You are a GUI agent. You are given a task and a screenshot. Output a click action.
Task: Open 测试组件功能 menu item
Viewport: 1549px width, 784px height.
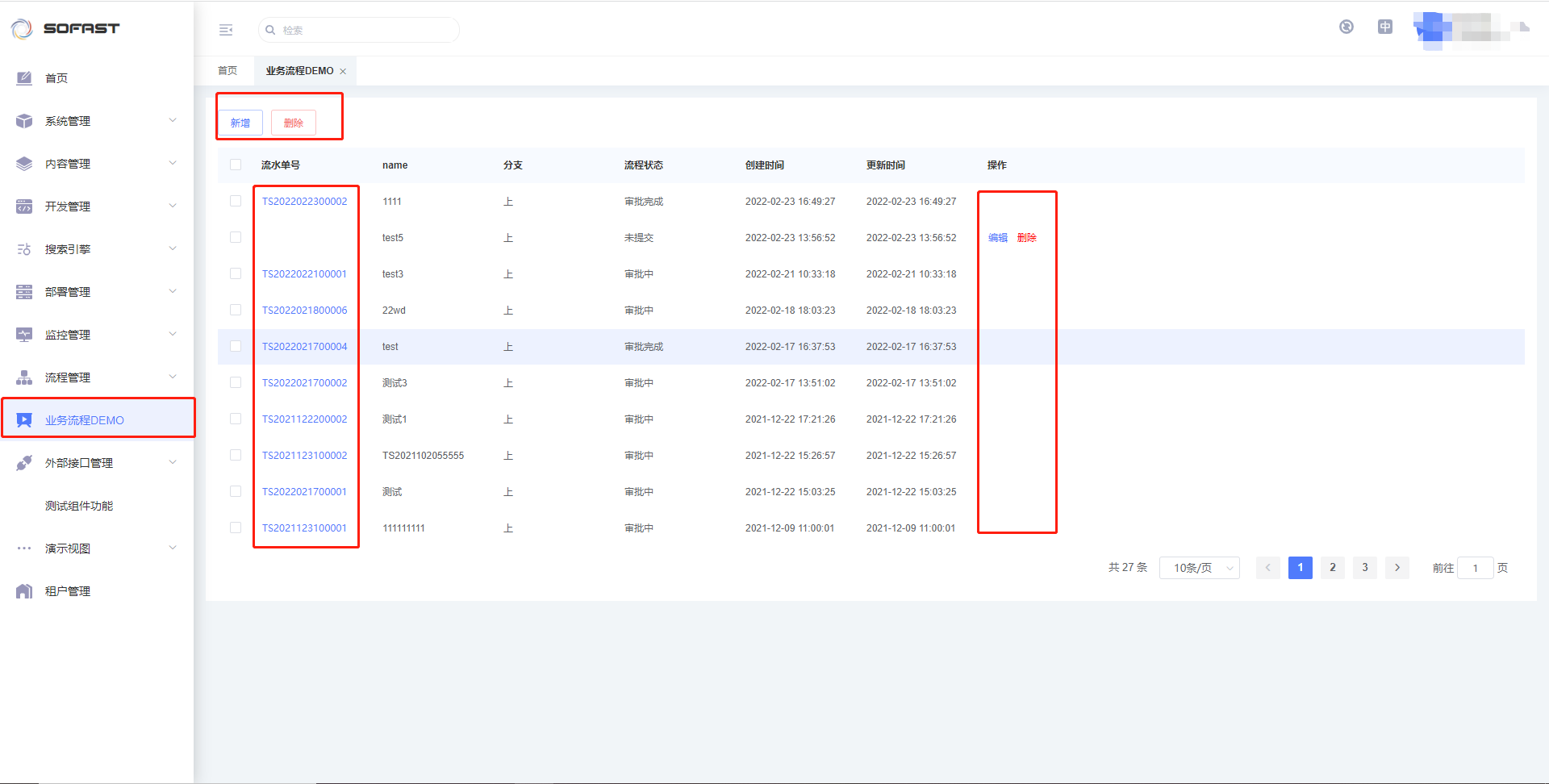coord(79,506)
